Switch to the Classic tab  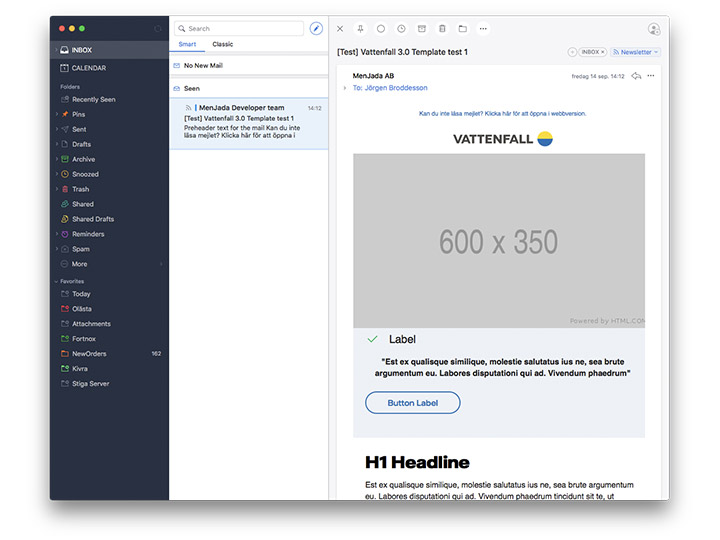coord(223,44)
